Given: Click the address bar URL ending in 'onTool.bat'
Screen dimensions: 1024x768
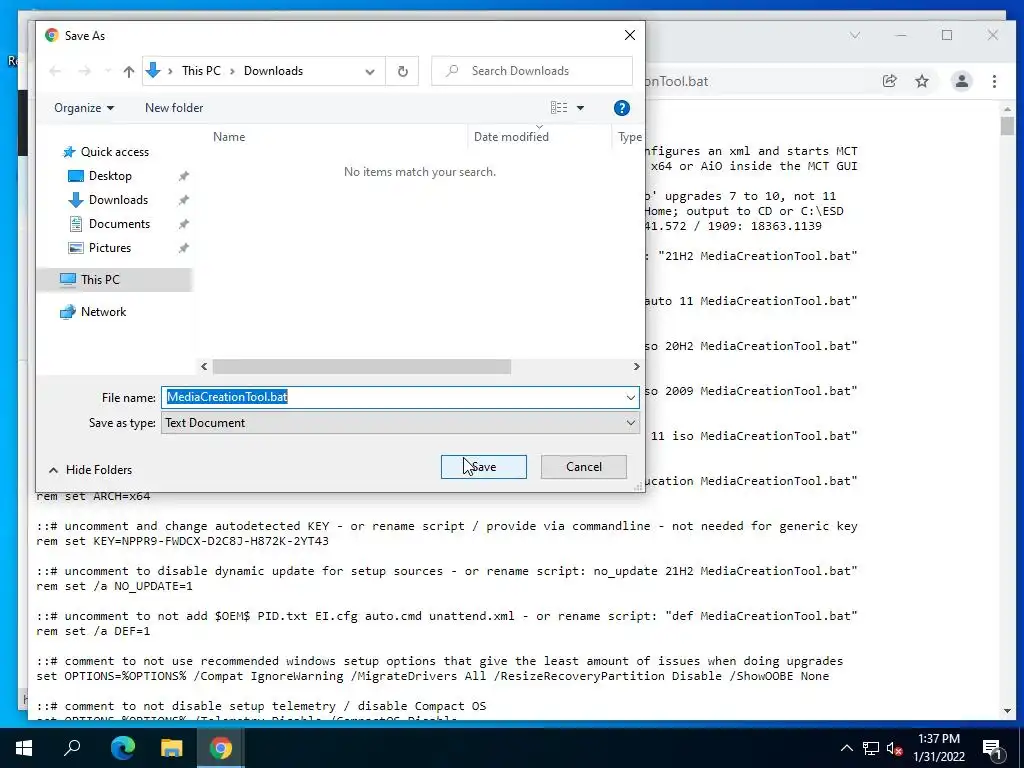Looking at the screenshot, I should [677, 81].
